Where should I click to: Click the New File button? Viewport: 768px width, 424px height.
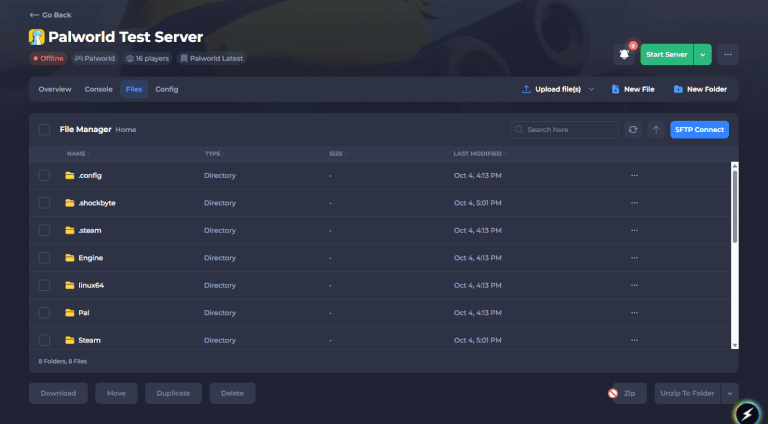point(633,89)
